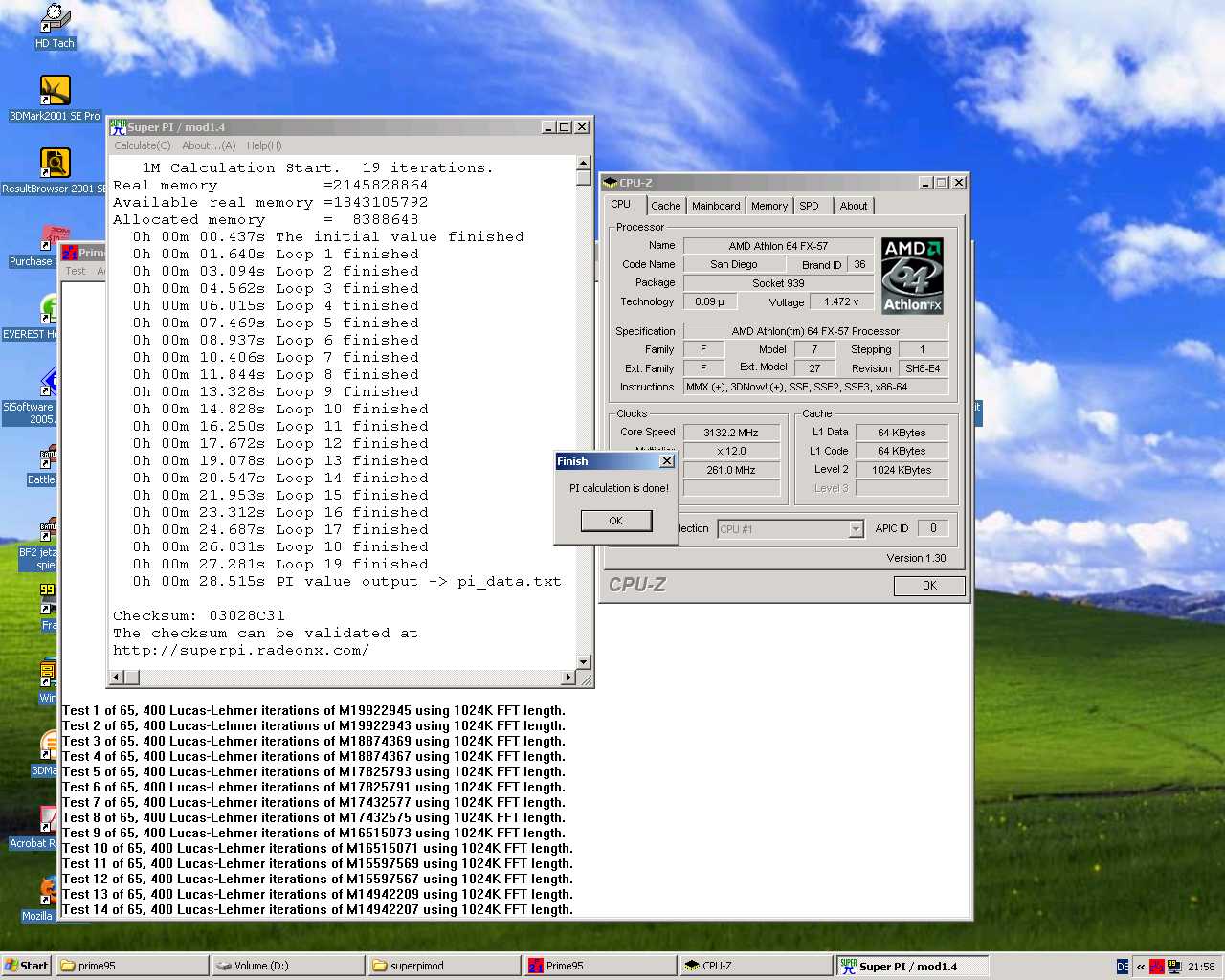Open the HD Tach desktop icon

55,26
